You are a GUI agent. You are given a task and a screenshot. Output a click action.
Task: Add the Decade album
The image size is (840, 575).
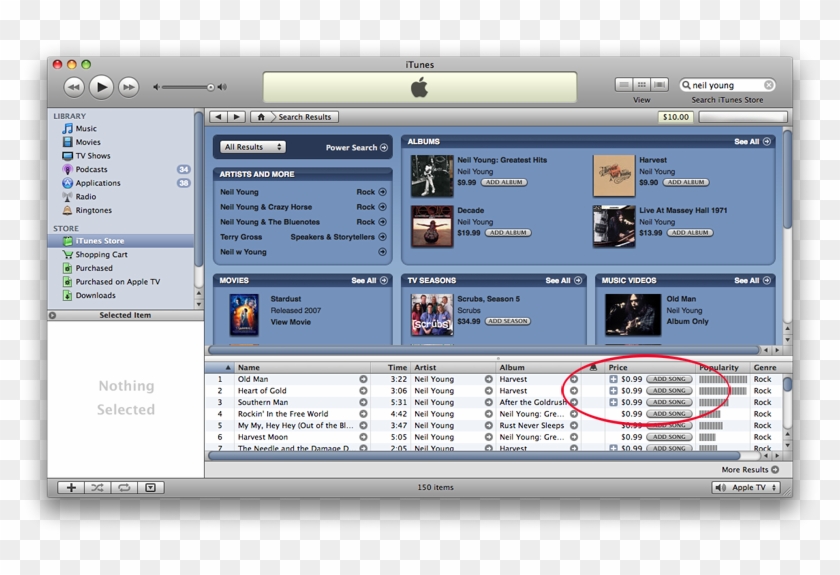pyautogui.click(x=508, y=233)
